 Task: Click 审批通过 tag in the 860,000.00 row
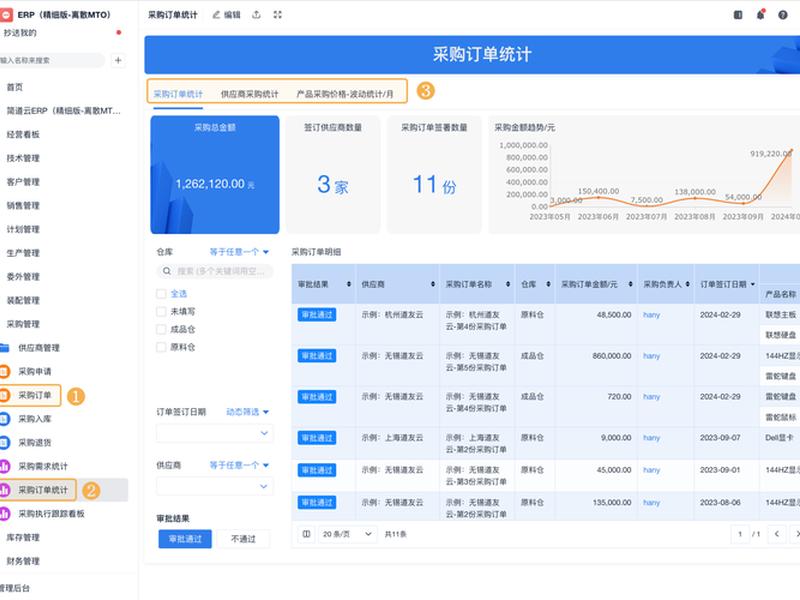[x=317, y=356]
